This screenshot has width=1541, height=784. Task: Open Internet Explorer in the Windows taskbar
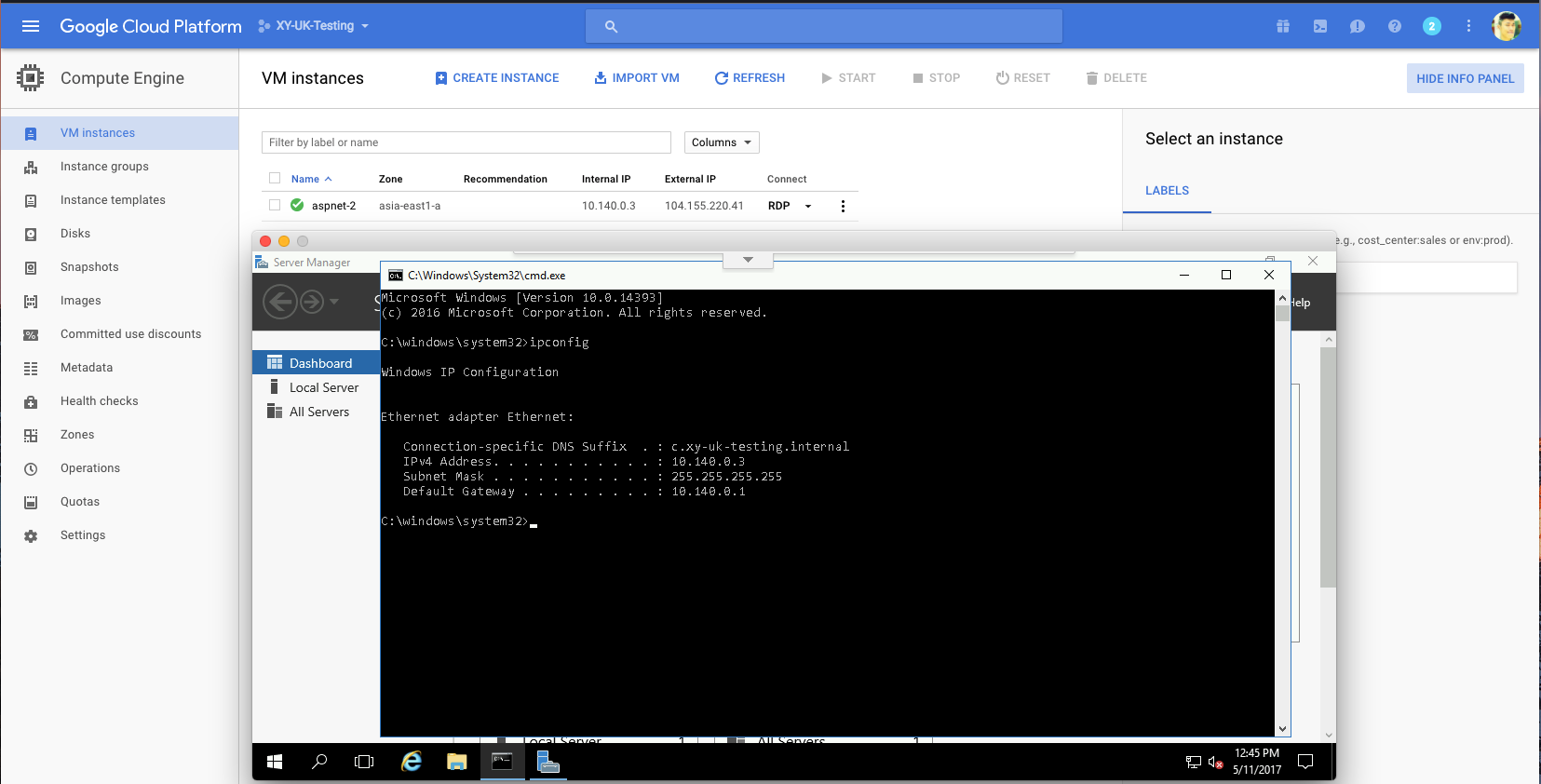click(412, 762)
